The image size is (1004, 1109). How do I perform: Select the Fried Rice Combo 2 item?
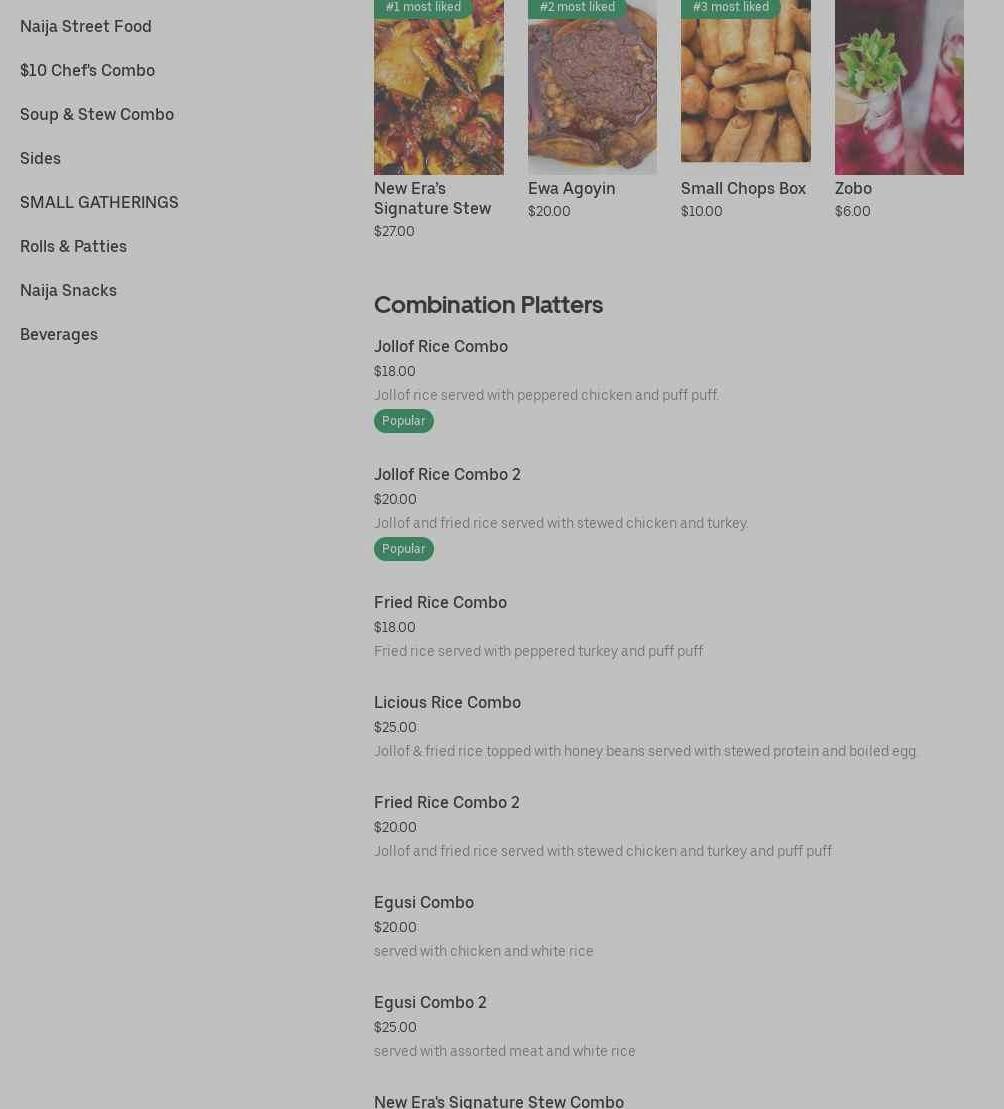(x=446, y=803)
